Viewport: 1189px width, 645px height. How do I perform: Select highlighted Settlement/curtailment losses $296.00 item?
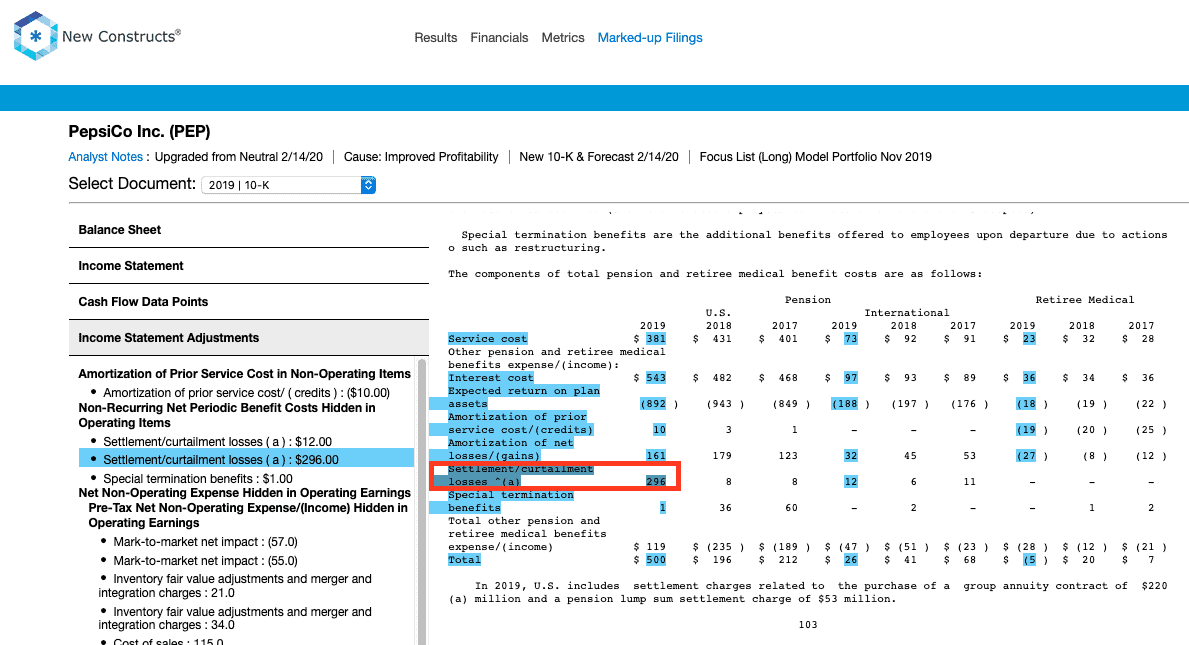[246, 459]
